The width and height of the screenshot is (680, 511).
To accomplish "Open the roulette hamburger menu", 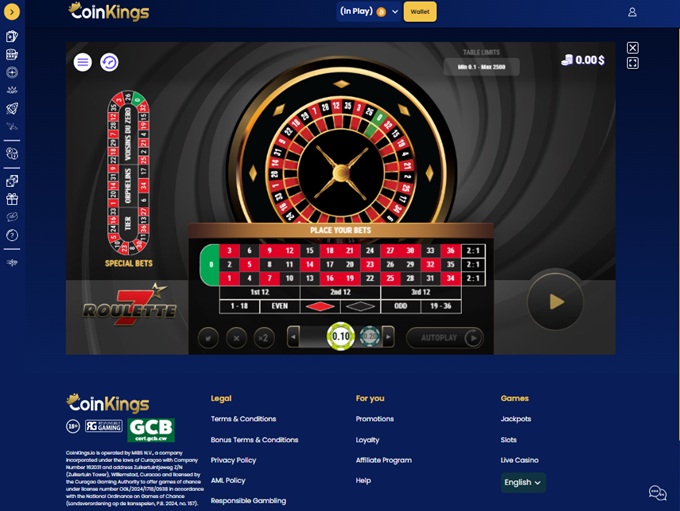I will click(82, 62).
